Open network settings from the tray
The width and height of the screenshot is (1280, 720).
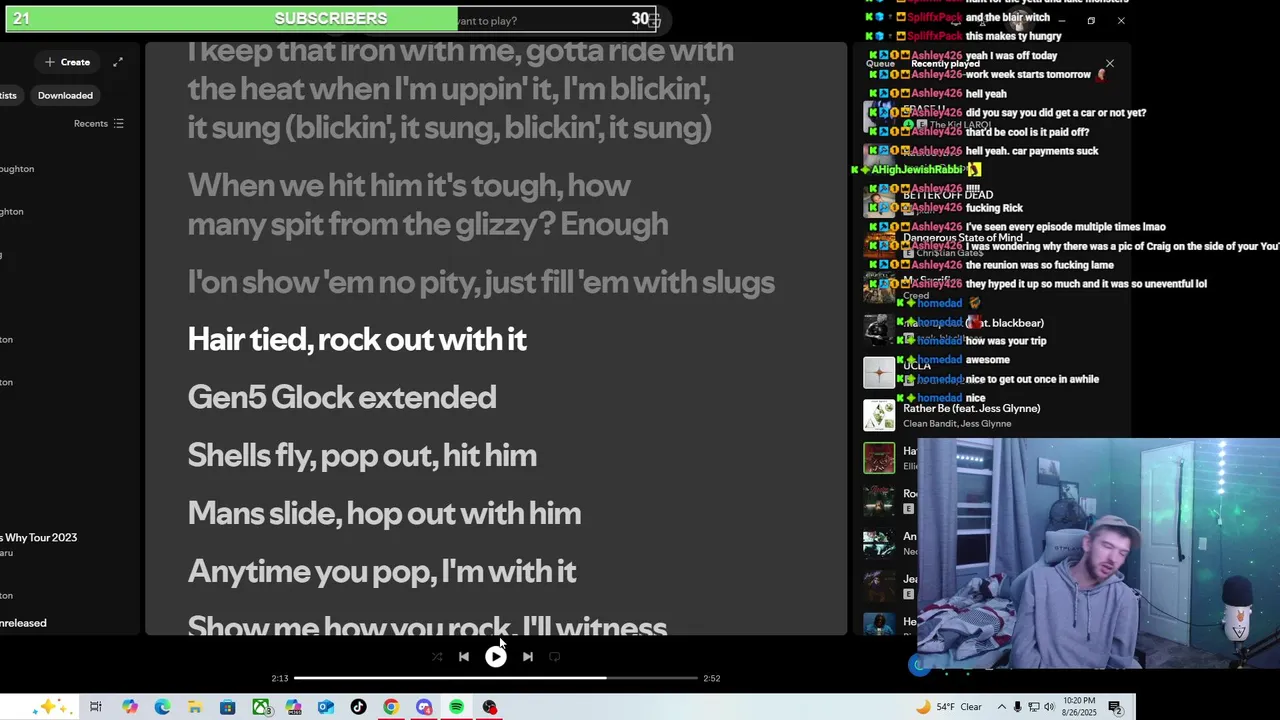(1034, 707)
